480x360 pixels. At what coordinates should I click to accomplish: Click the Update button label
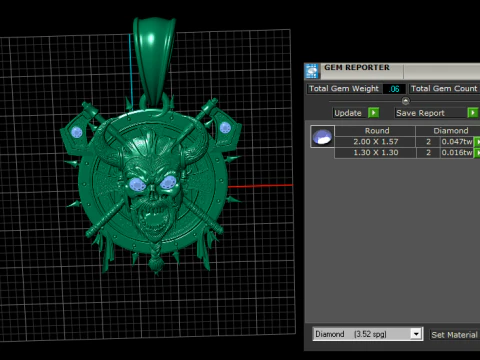tap(348, 113)
